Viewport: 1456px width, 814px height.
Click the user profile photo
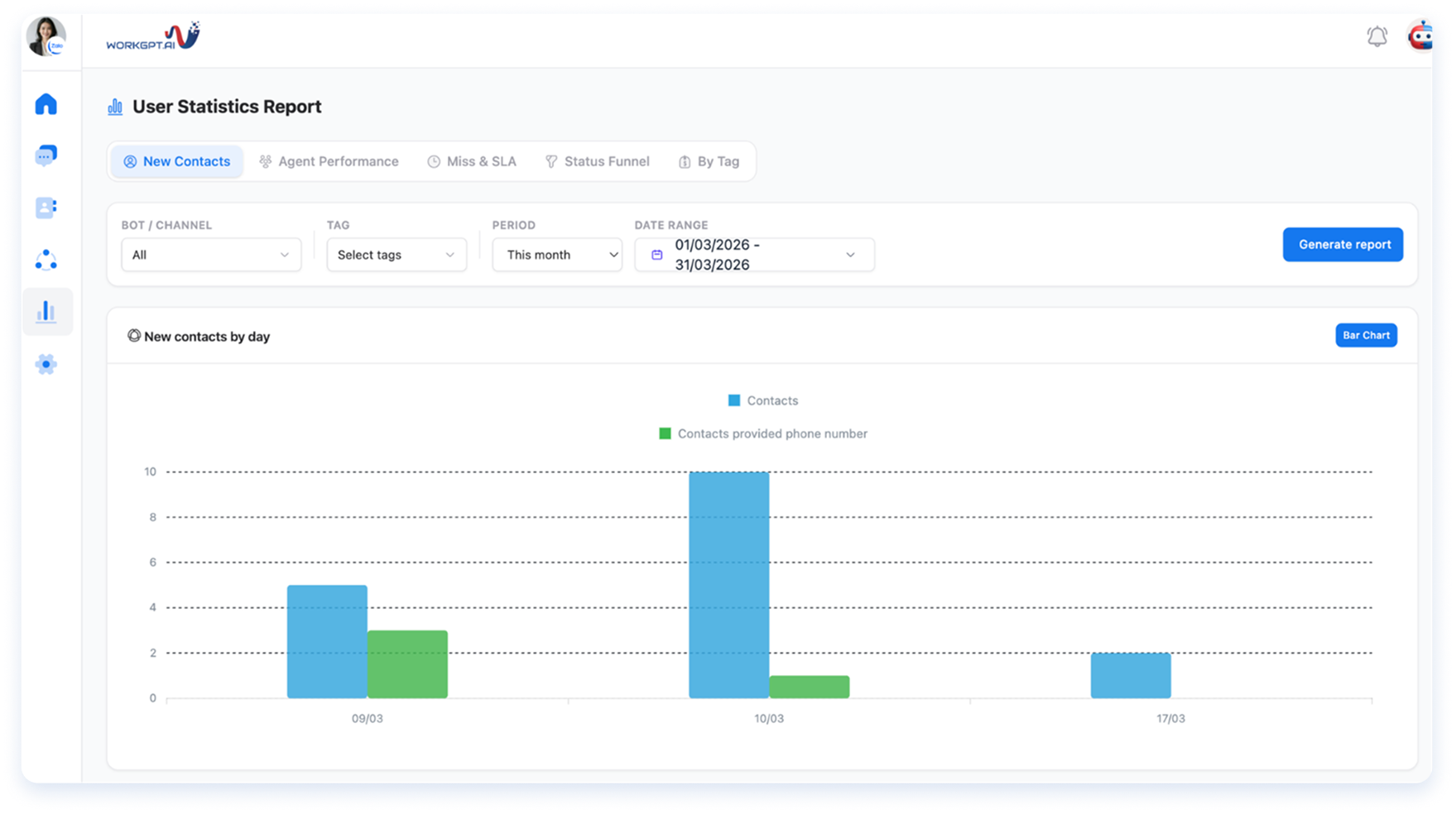(46, 36)
